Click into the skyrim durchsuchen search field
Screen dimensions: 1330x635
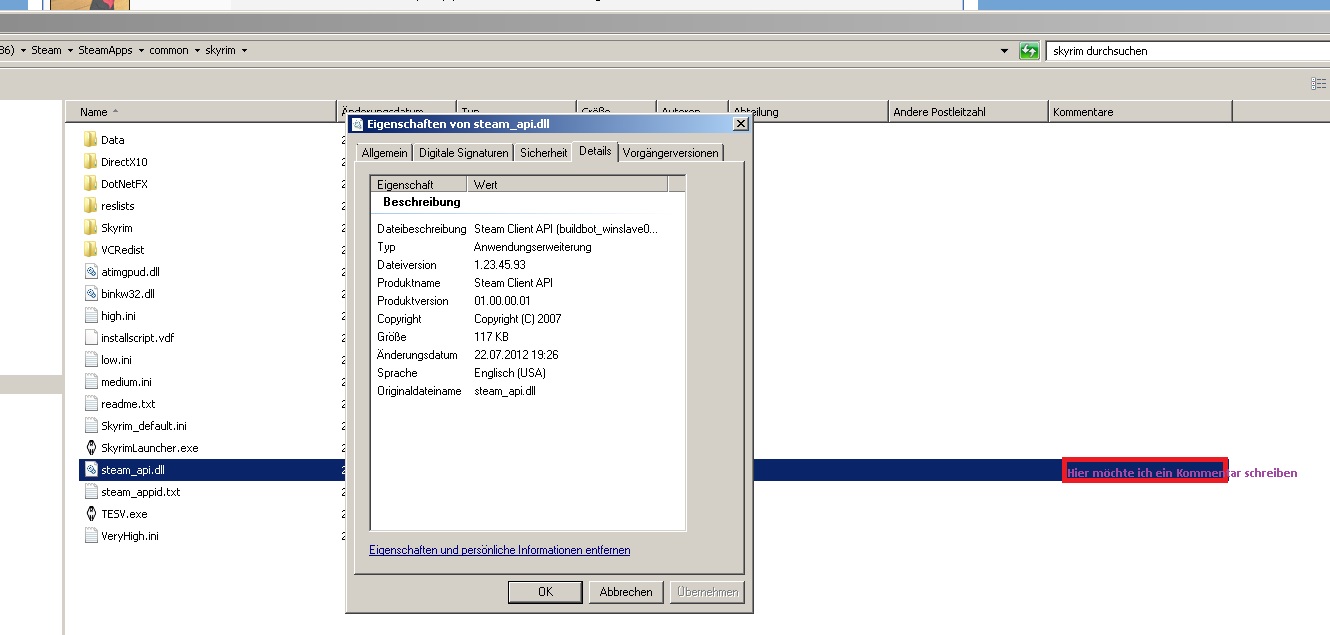(1187, 50)
